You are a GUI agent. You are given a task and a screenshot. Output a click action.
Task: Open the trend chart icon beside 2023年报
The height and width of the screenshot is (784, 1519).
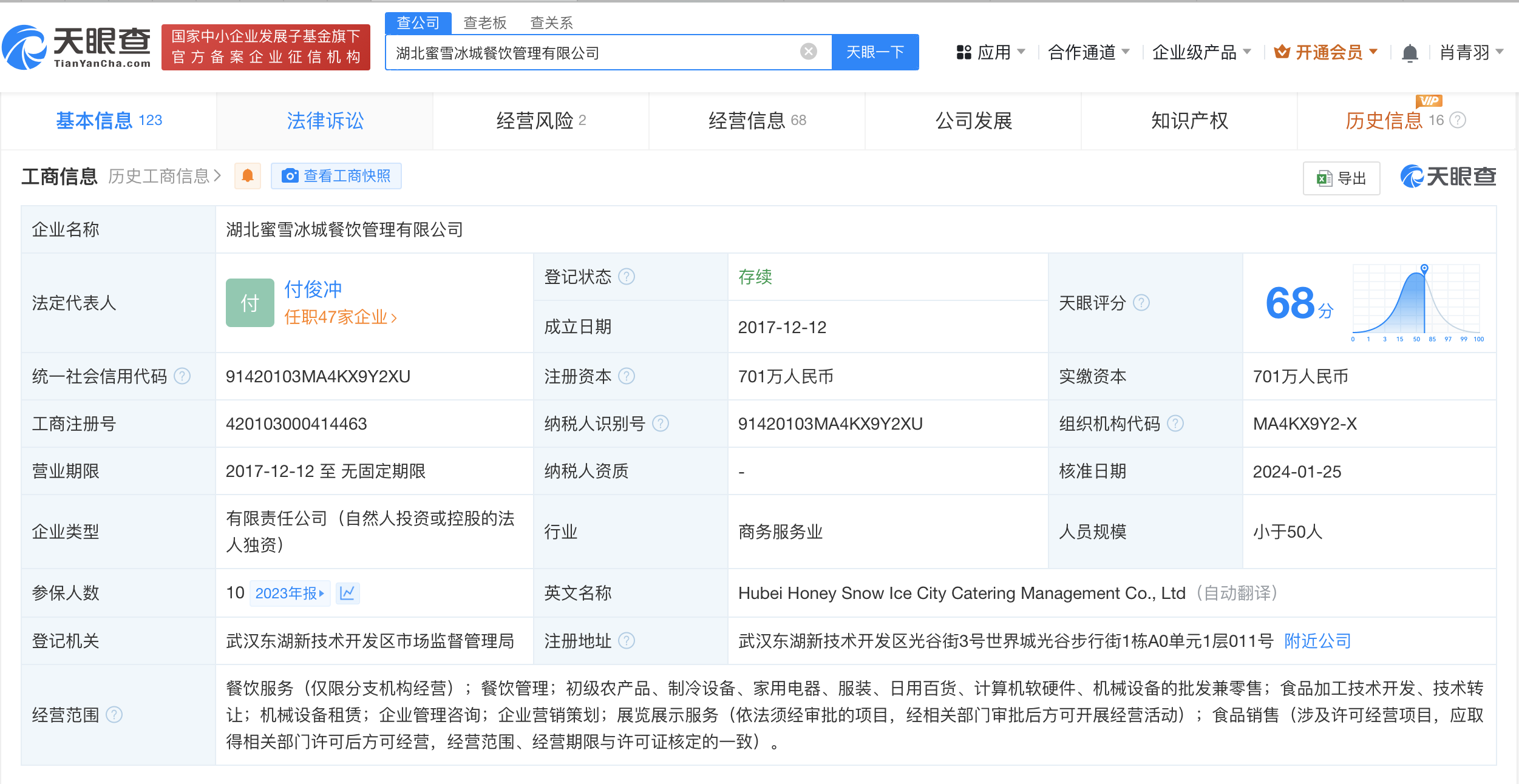pyautogui.click(x=348, y=593)
